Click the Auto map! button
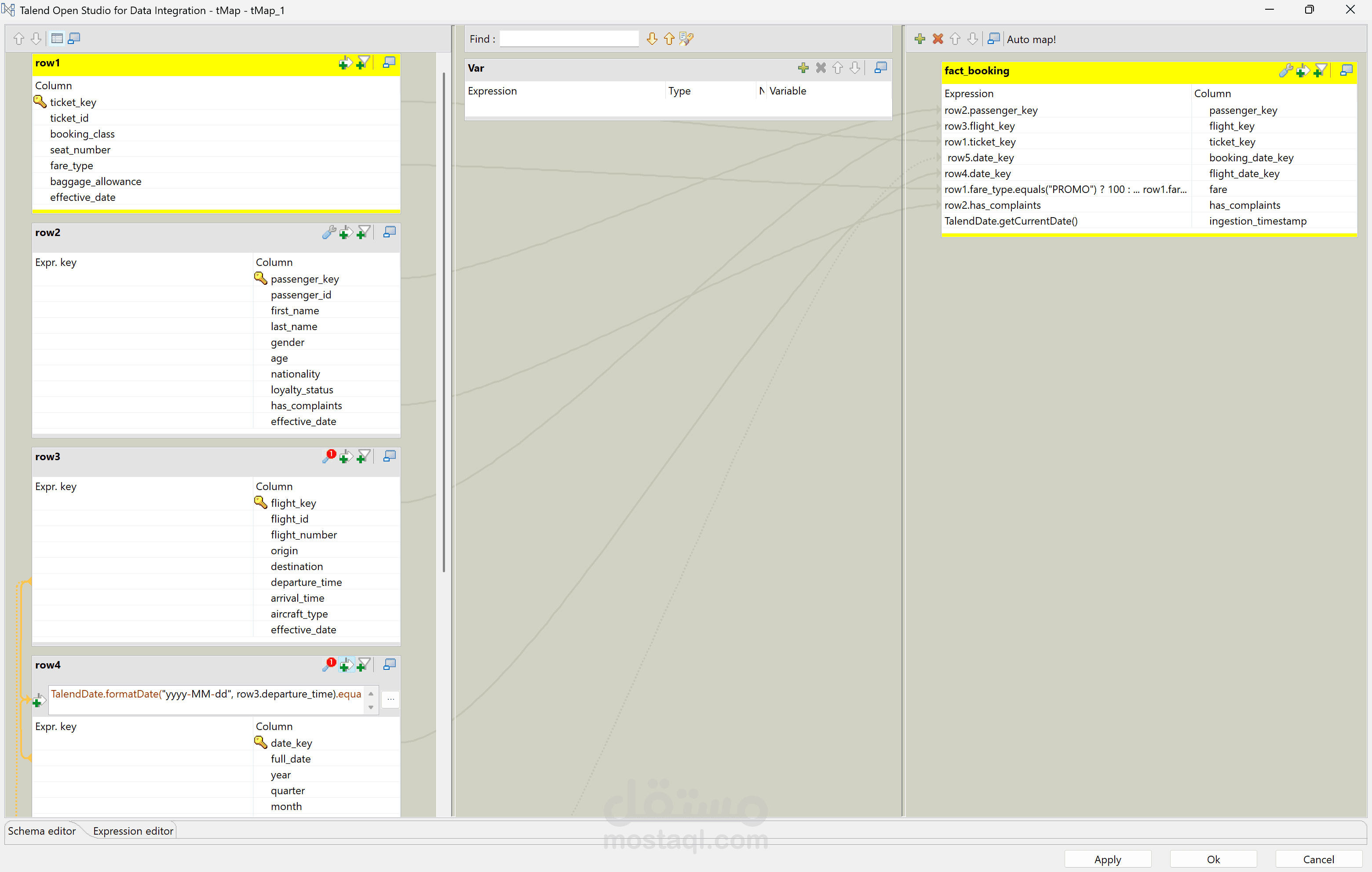This screenshot has height=872, width=1372. [1031, 39]
